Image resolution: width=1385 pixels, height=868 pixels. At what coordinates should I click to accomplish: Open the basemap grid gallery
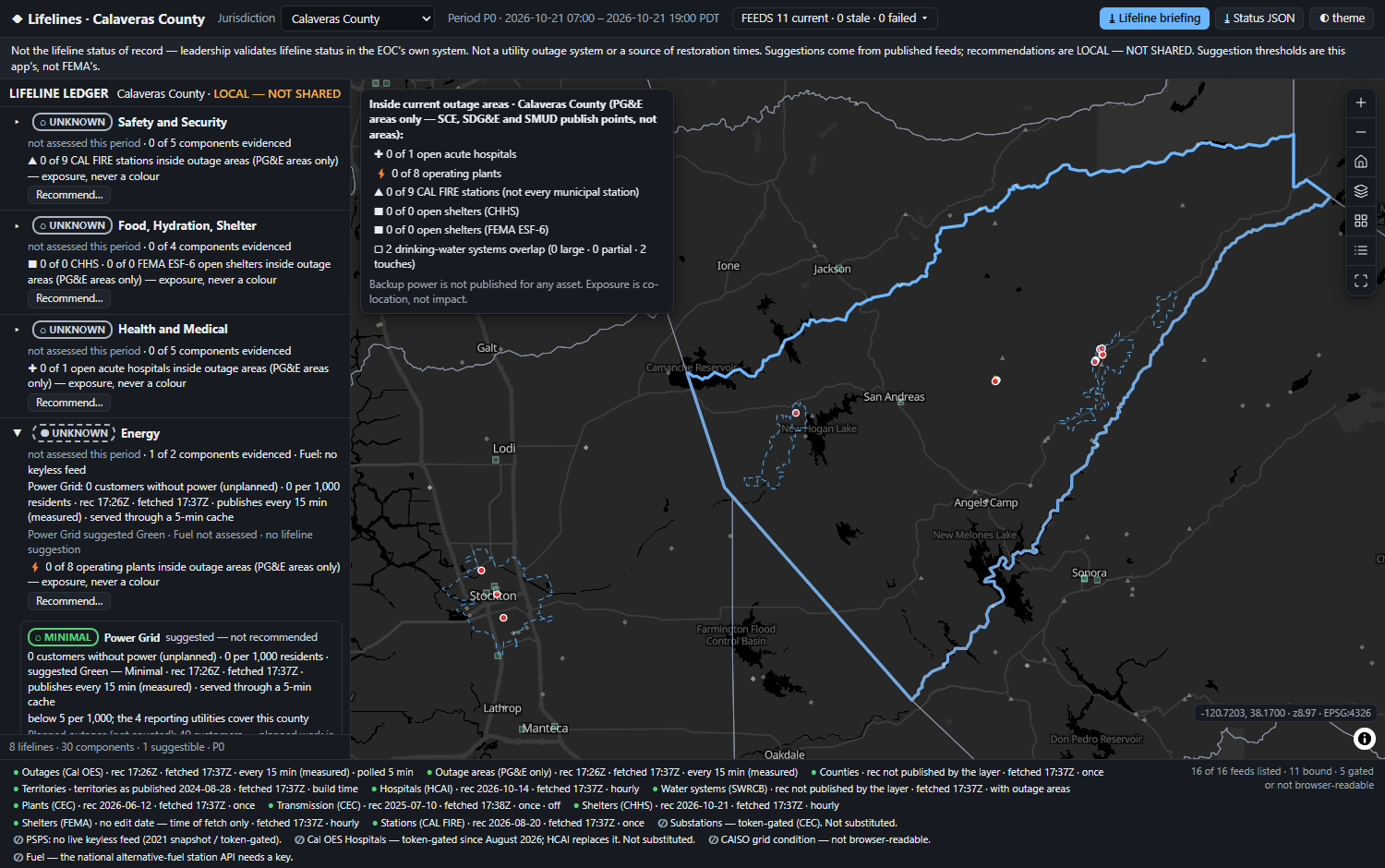click(1360, 221)
